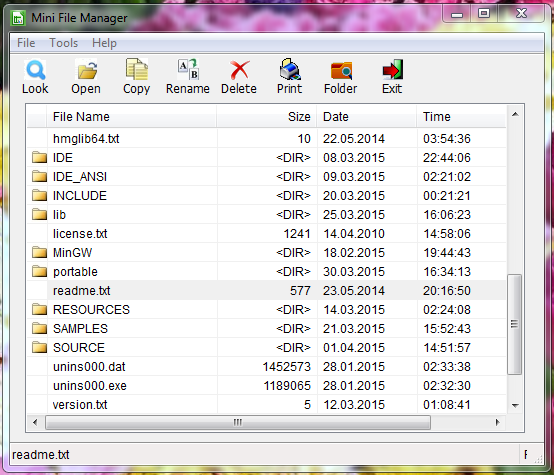Click the Mini File Manager title bar icon
Image resolution: width=554 pixels, height=475 pixels.
tap(18, 18)
